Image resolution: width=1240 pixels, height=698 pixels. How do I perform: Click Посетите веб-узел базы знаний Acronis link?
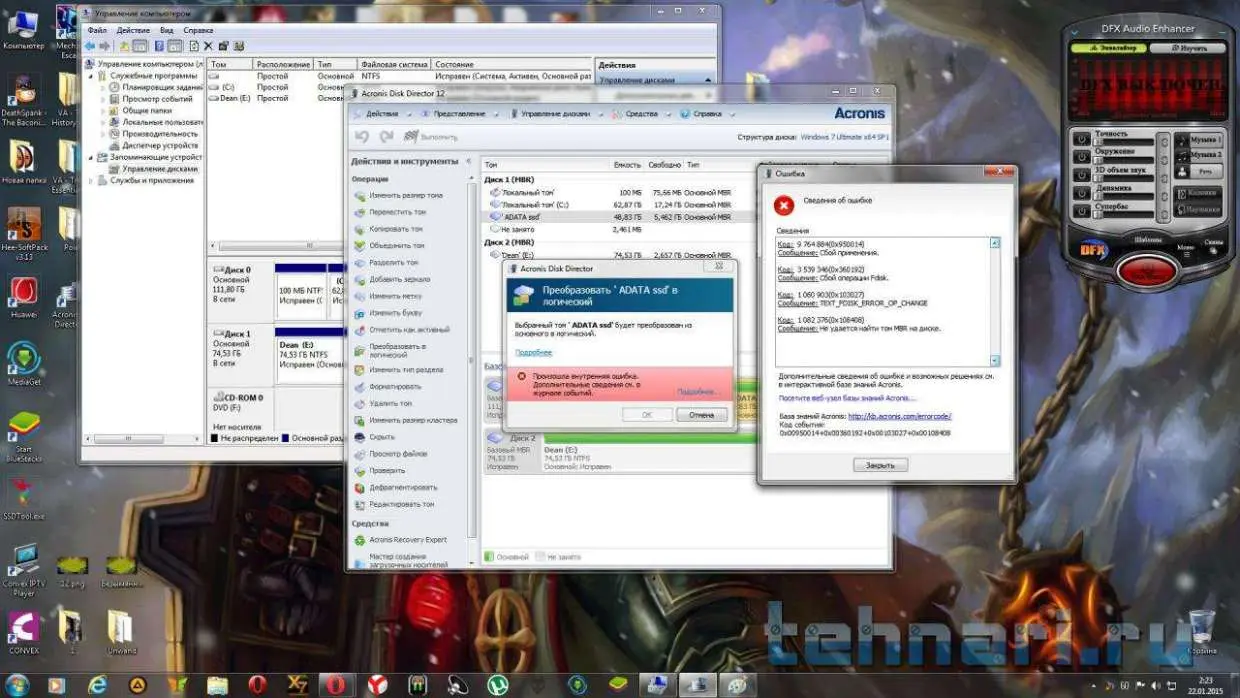click(846, 398)
